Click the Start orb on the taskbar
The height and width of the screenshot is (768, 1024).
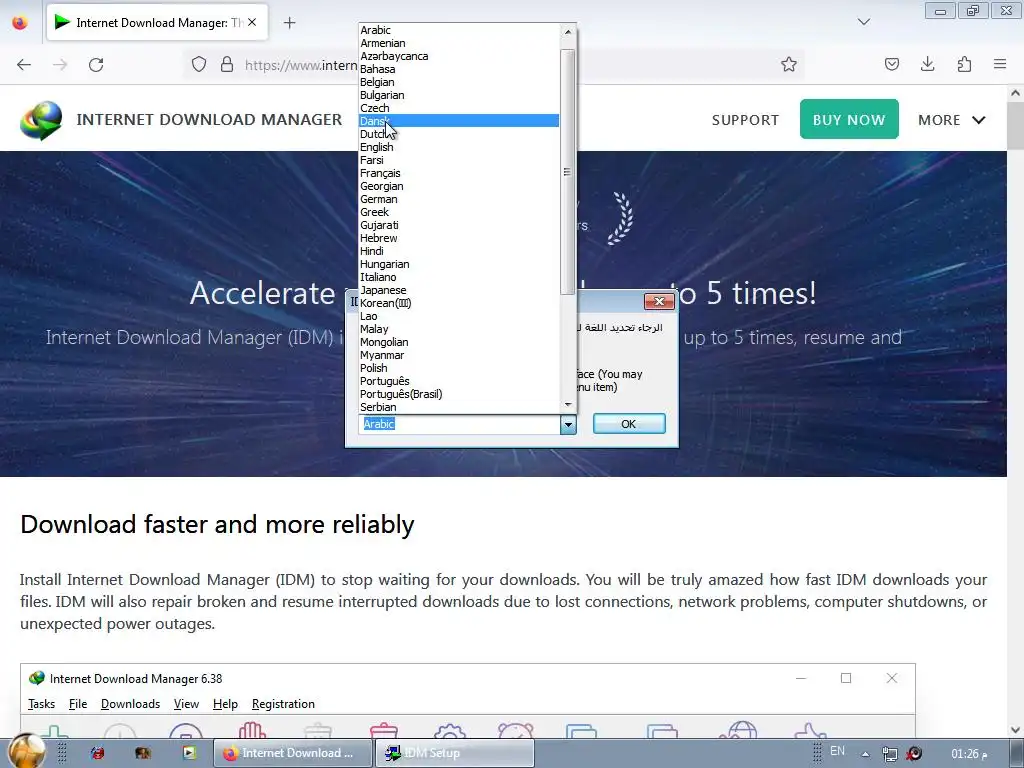pyautogui.click(x=26, y=751)
